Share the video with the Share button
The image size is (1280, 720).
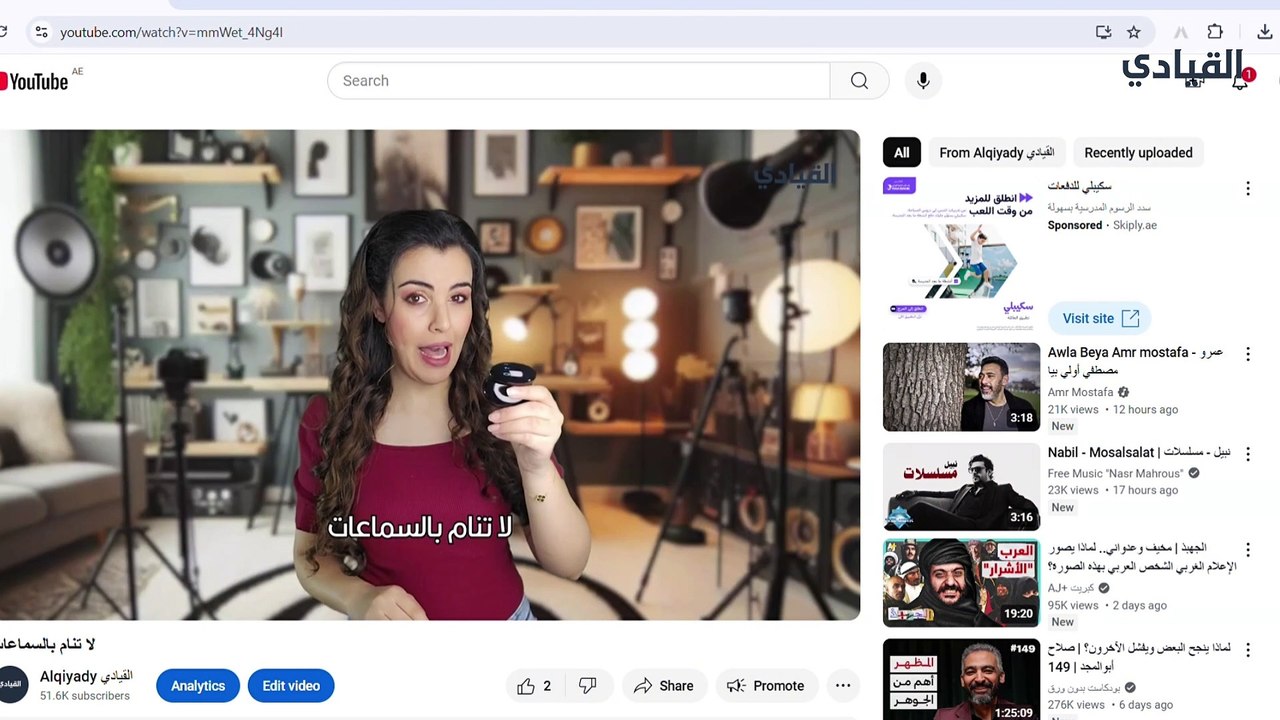(664, 686)
